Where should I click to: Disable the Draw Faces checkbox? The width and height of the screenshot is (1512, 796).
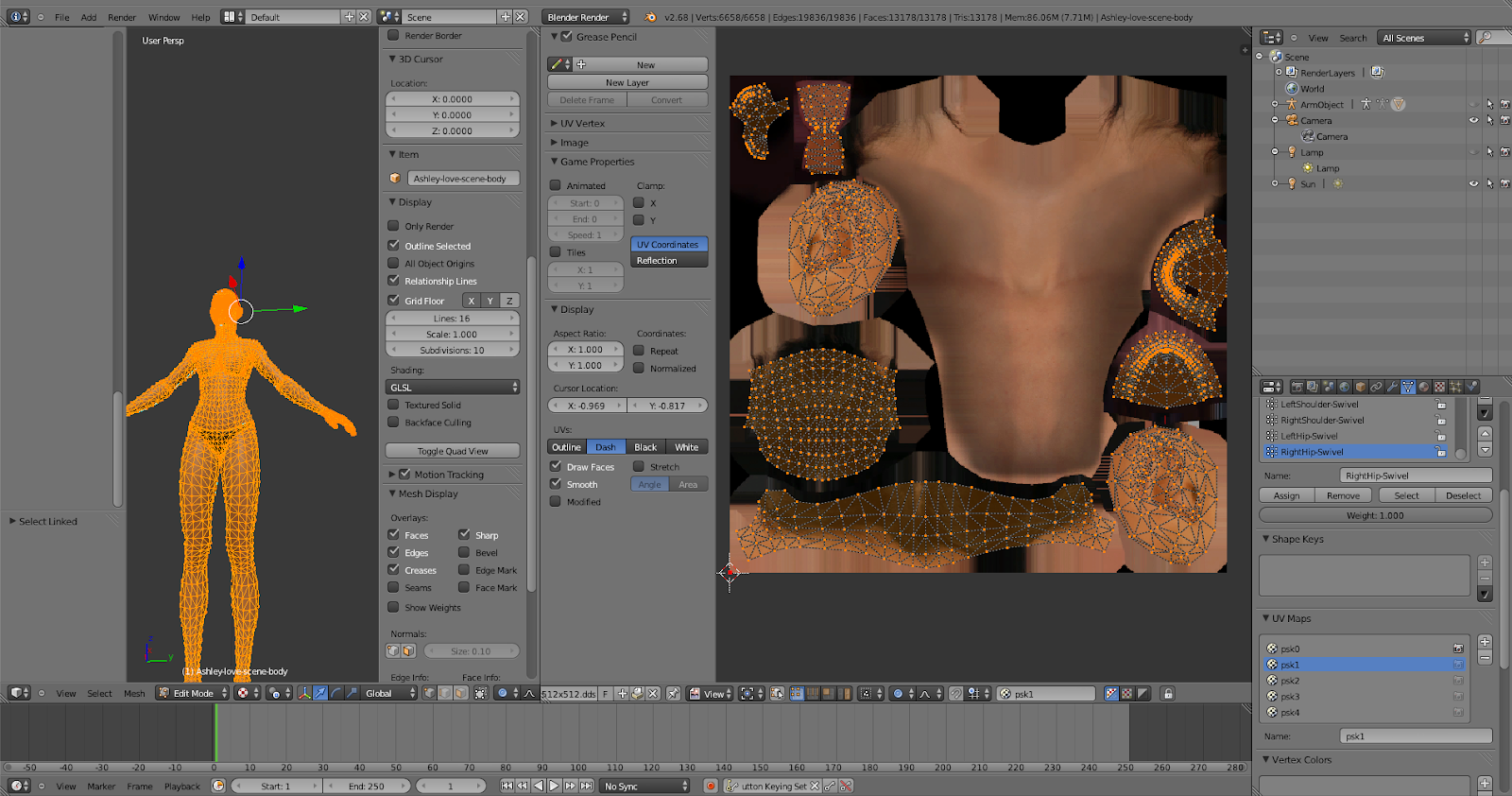(x=556, y=467)
